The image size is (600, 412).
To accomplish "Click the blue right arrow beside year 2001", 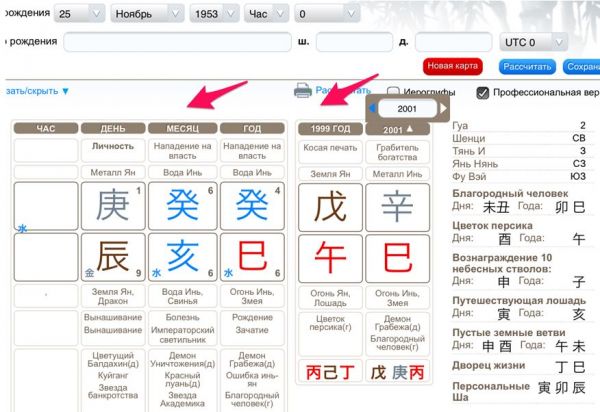I will point(445,107).
